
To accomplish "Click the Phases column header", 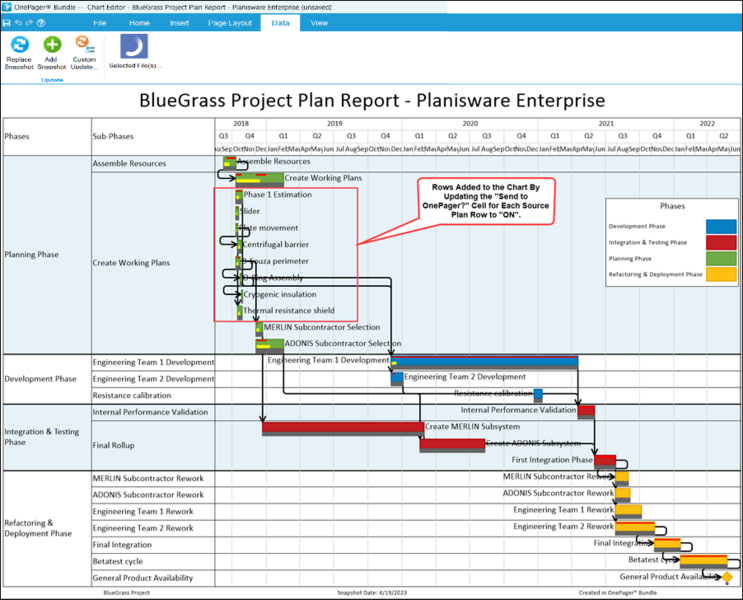I will click(17, 136).
